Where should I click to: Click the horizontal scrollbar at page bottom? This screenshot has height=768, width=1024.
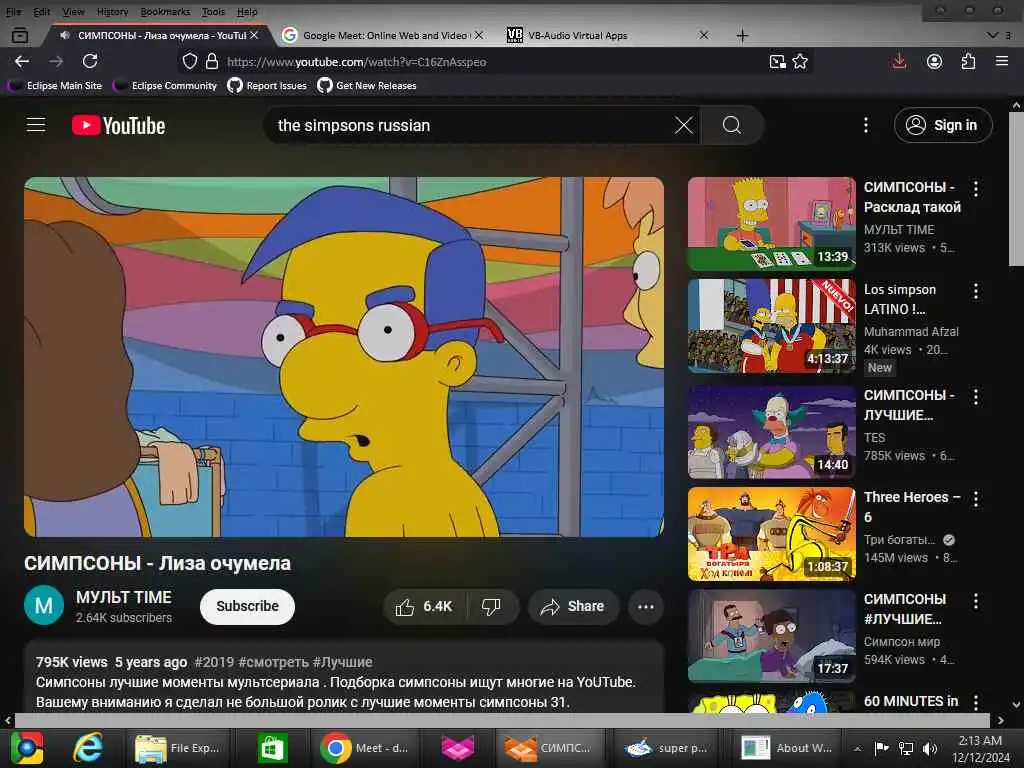pyautogui.click(x=503, y=720)
